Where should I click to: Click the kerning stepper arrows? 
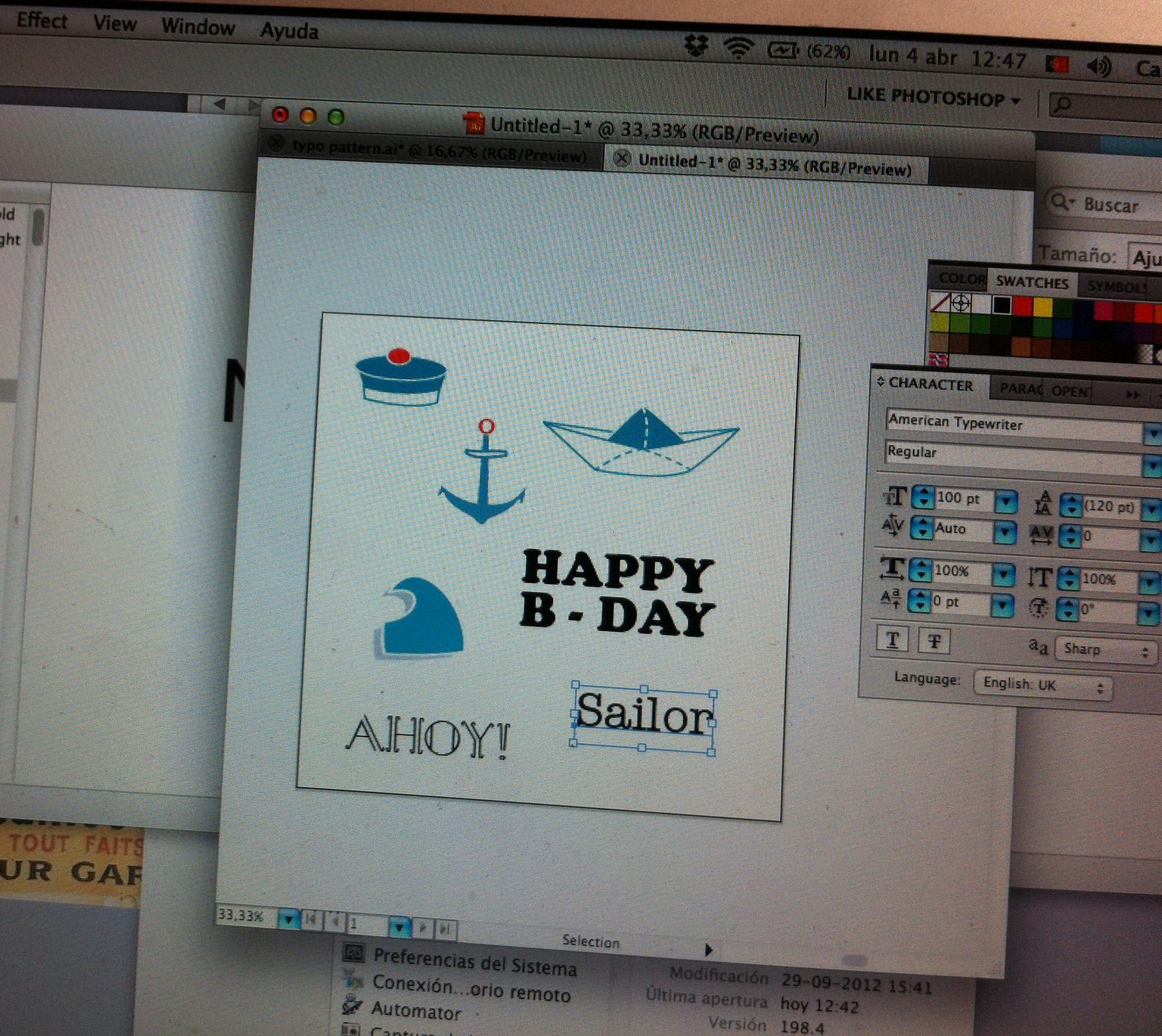921,527
